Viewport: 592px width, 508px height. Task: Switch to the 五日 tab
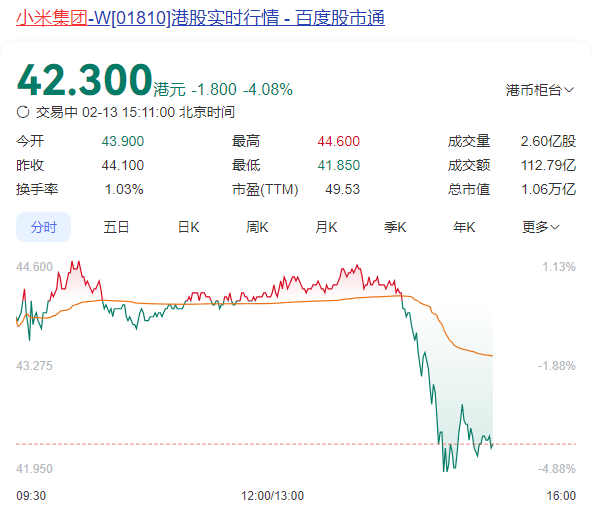coord(116,227)
